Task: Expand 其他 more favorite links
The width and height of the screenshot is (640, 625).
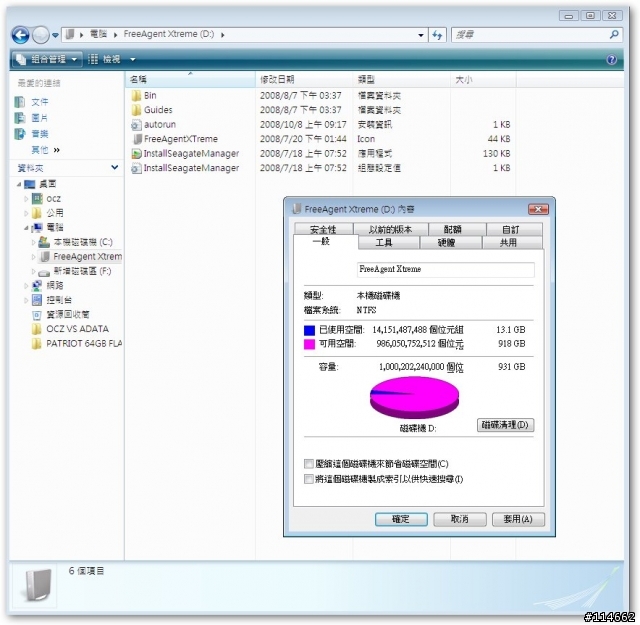Action: [x=46, y=150]
